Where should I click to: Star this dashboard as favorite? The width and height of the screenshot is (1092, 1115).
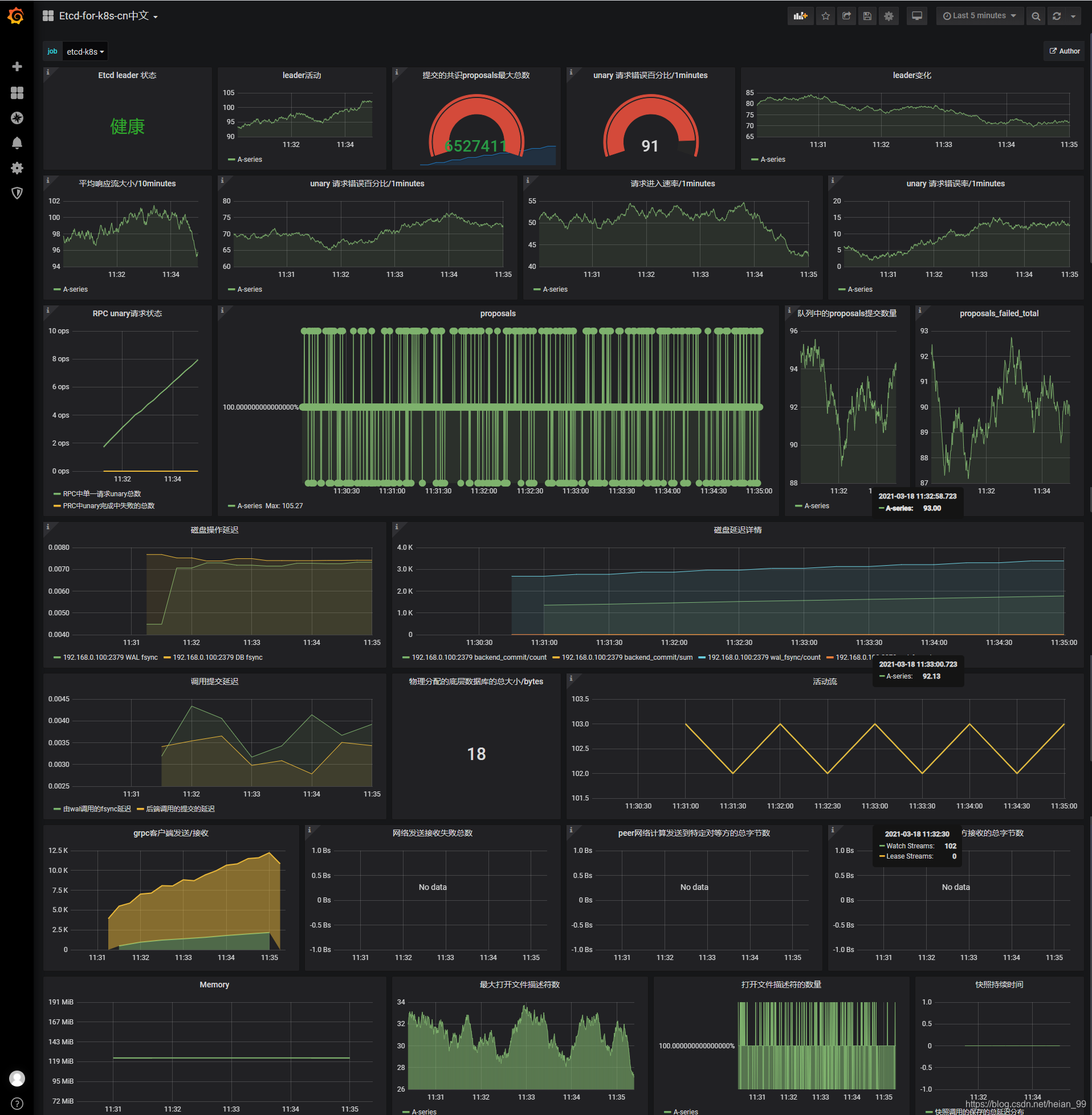(x=825, y=16)
